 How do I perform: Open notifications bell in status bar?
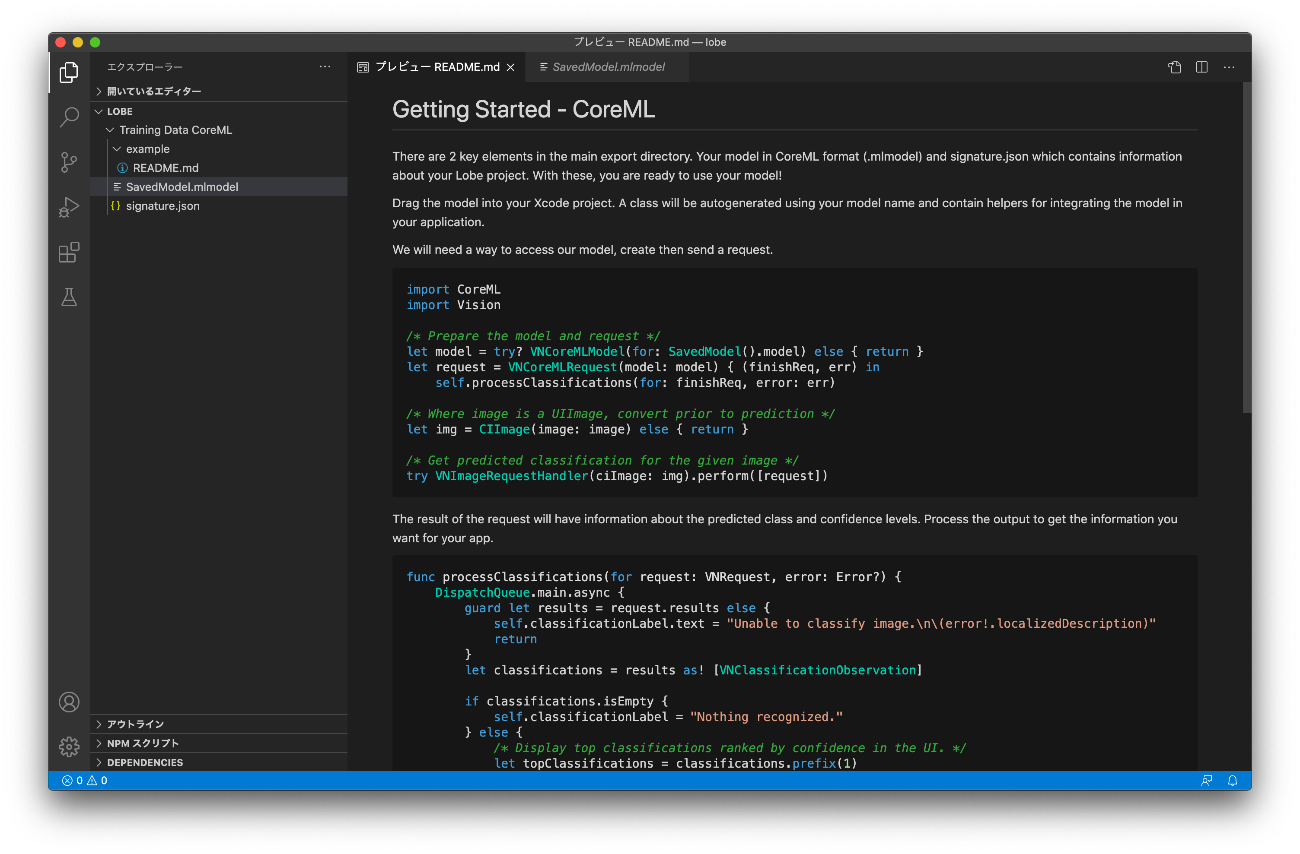(x=1233, y=781)
